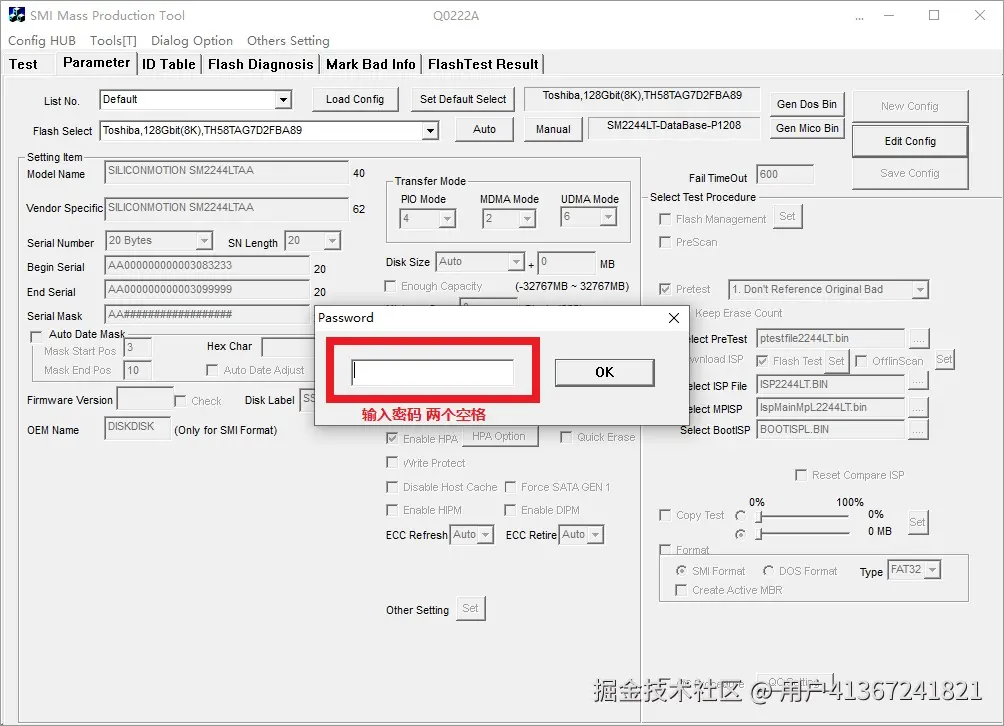Toggle the Enable HIPM checkbox
The height and width of the screenshot is (726, 1004).
(x=392, y=510)
